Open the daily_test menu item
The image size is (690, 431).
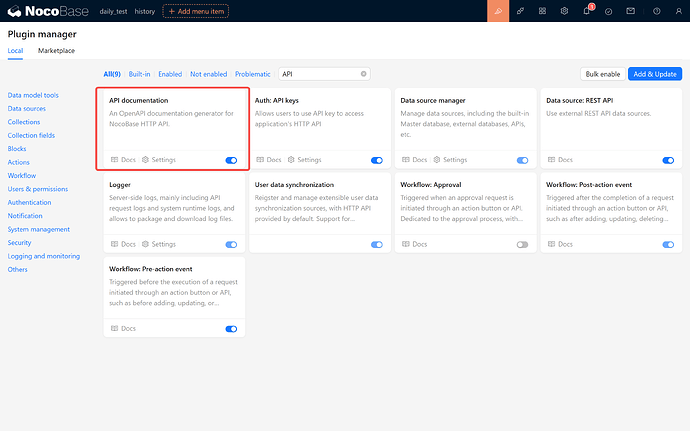pos(113,11)
